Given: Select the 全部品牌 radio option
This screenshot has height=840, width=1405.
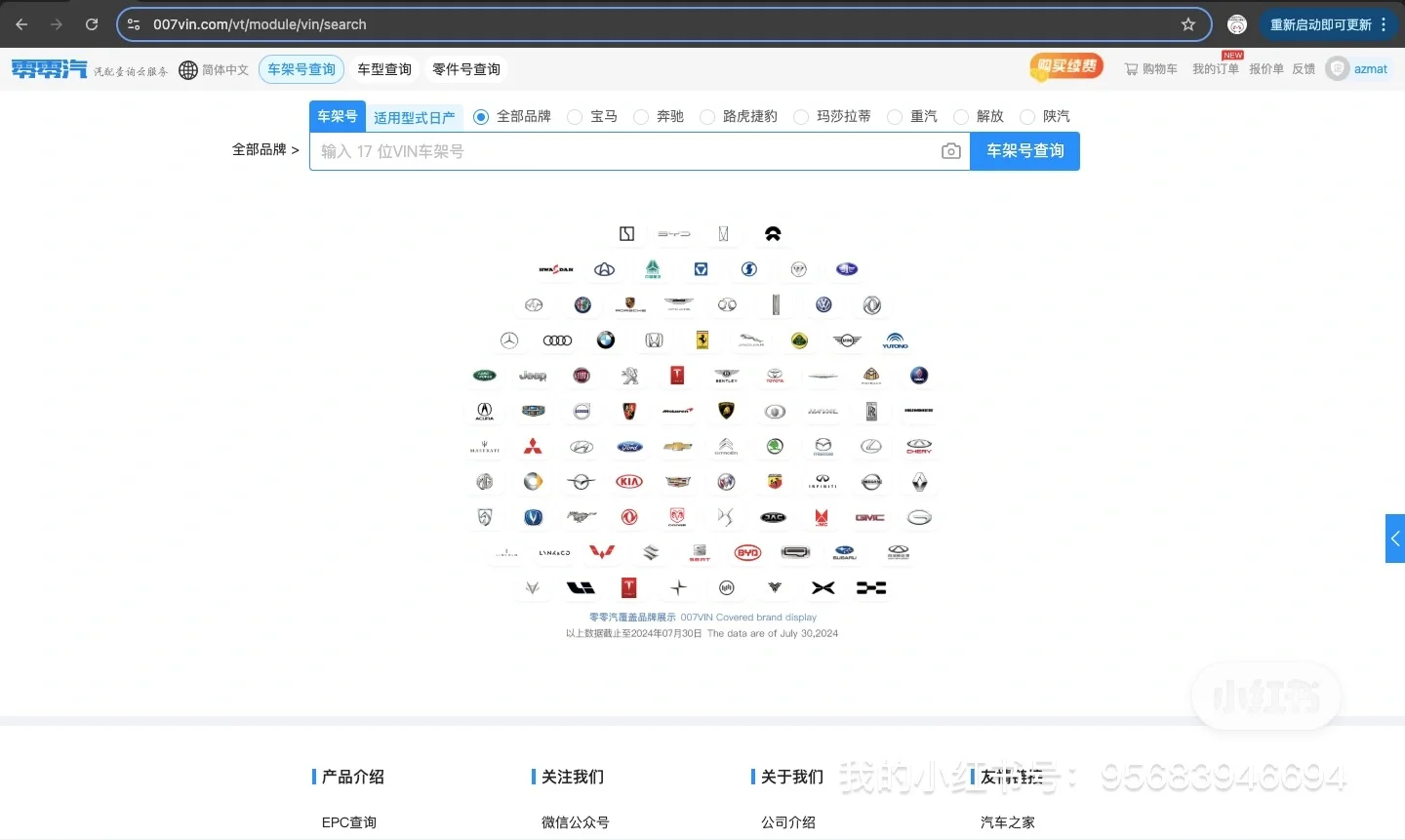Looking at the screenshot, I should 480,116.
